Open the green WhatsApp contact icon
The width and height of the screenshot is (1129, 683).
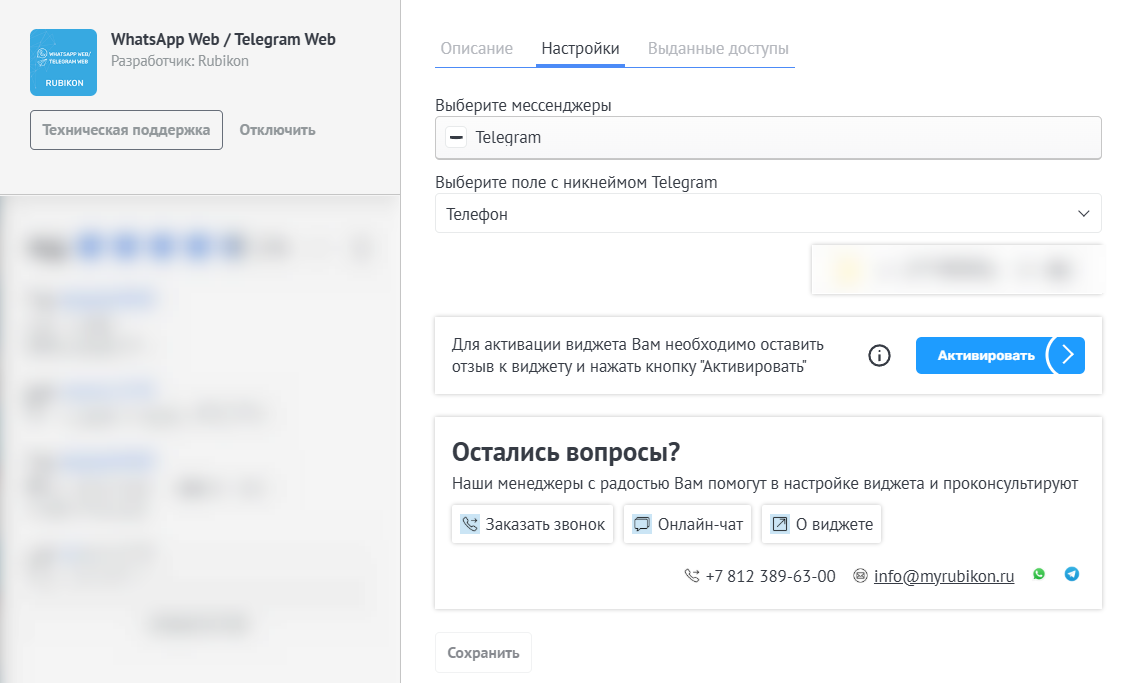click(1039, 574)
